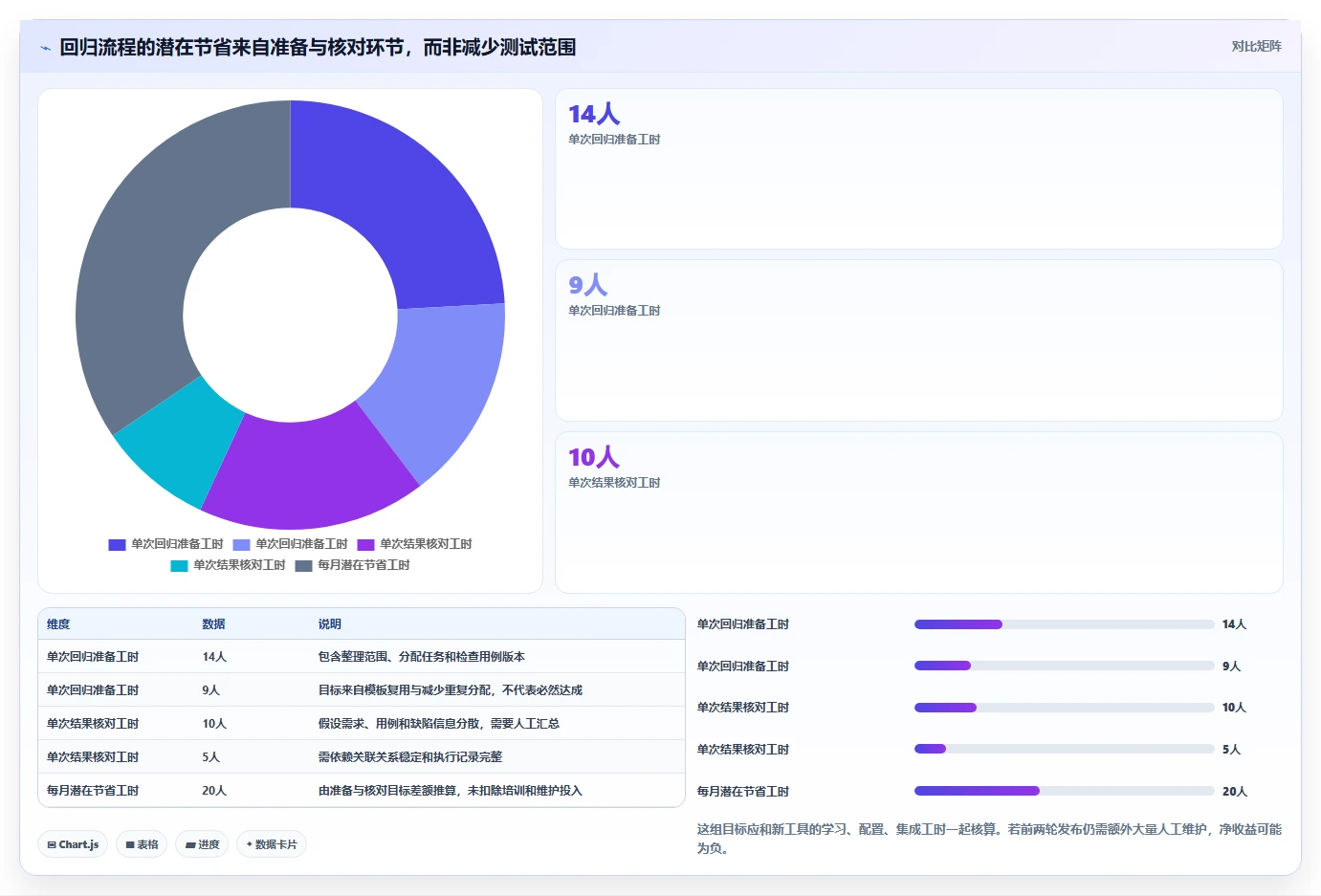
Task: Open the 14人 data card
Action: click(918, 169)
